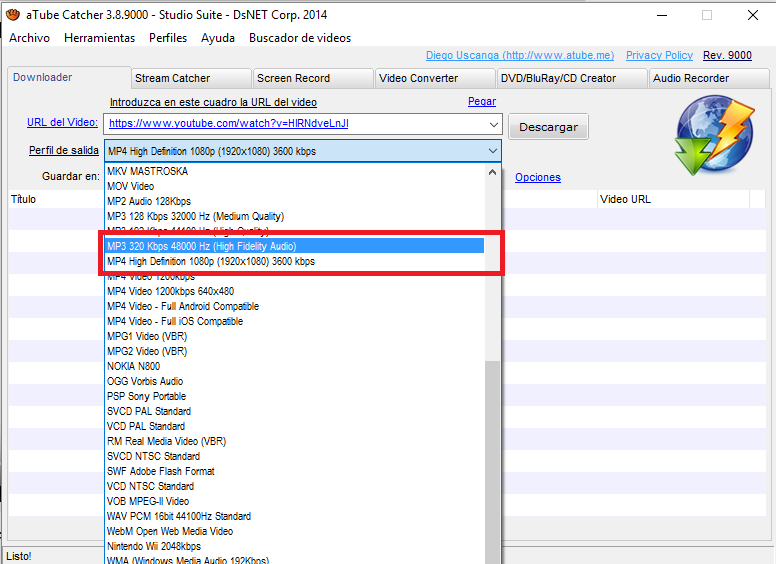Open the Archivo menu
Screen dimensions: 776x564
pos(29,38)
